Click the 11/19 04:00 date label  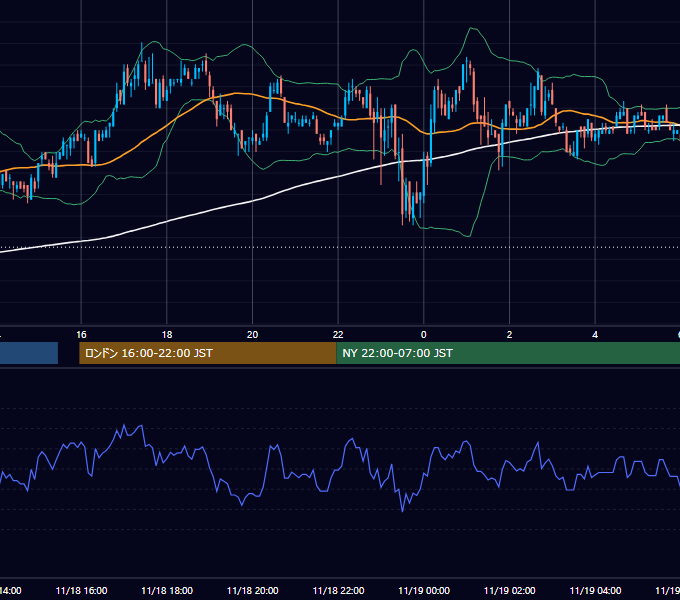coord(595,590)
